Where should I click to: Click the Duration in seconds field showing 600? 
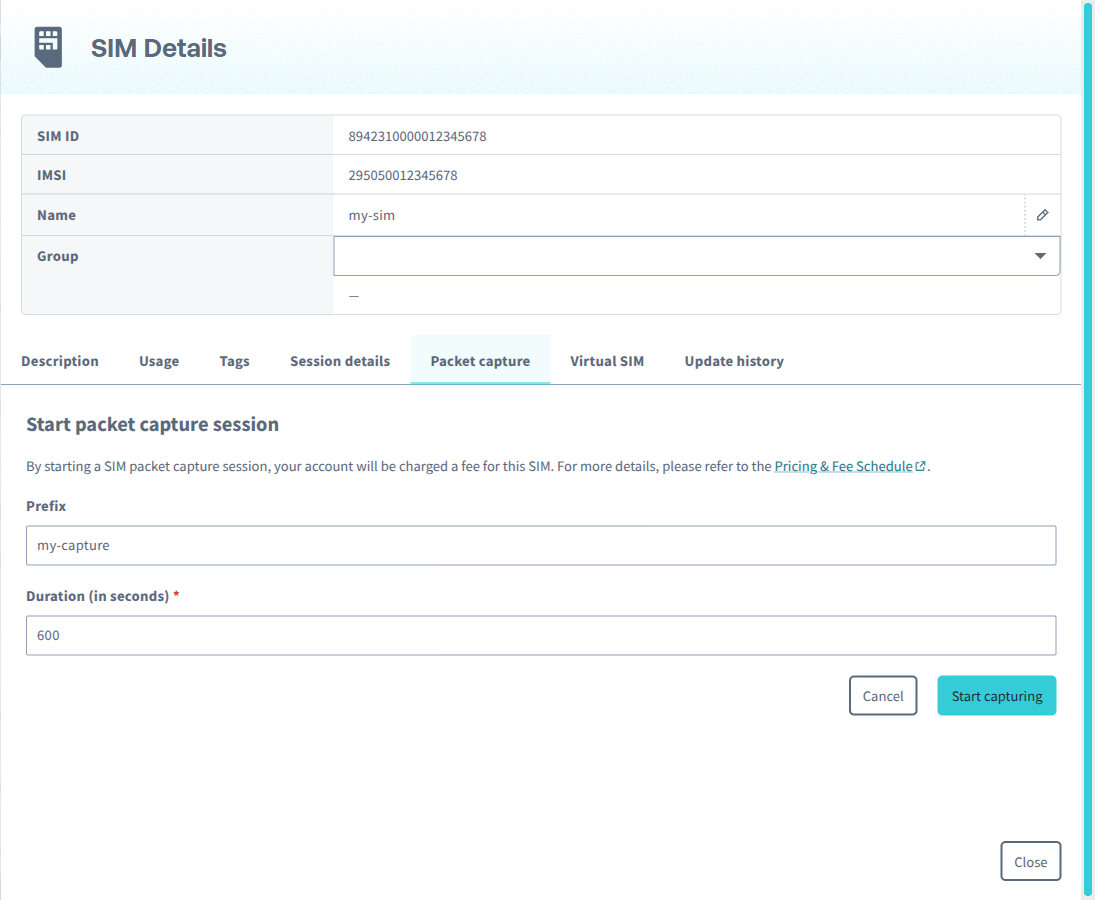click(540, 635)
